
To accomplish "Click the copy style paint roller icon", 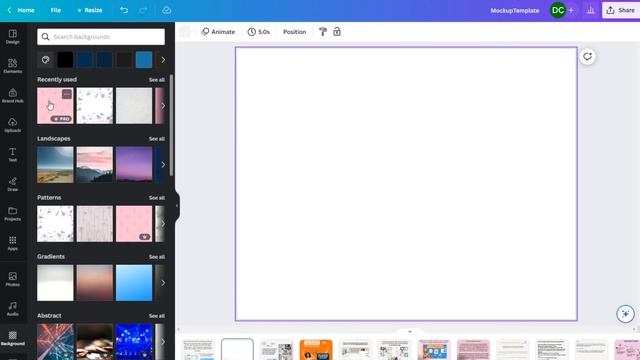I will [322, 32].
